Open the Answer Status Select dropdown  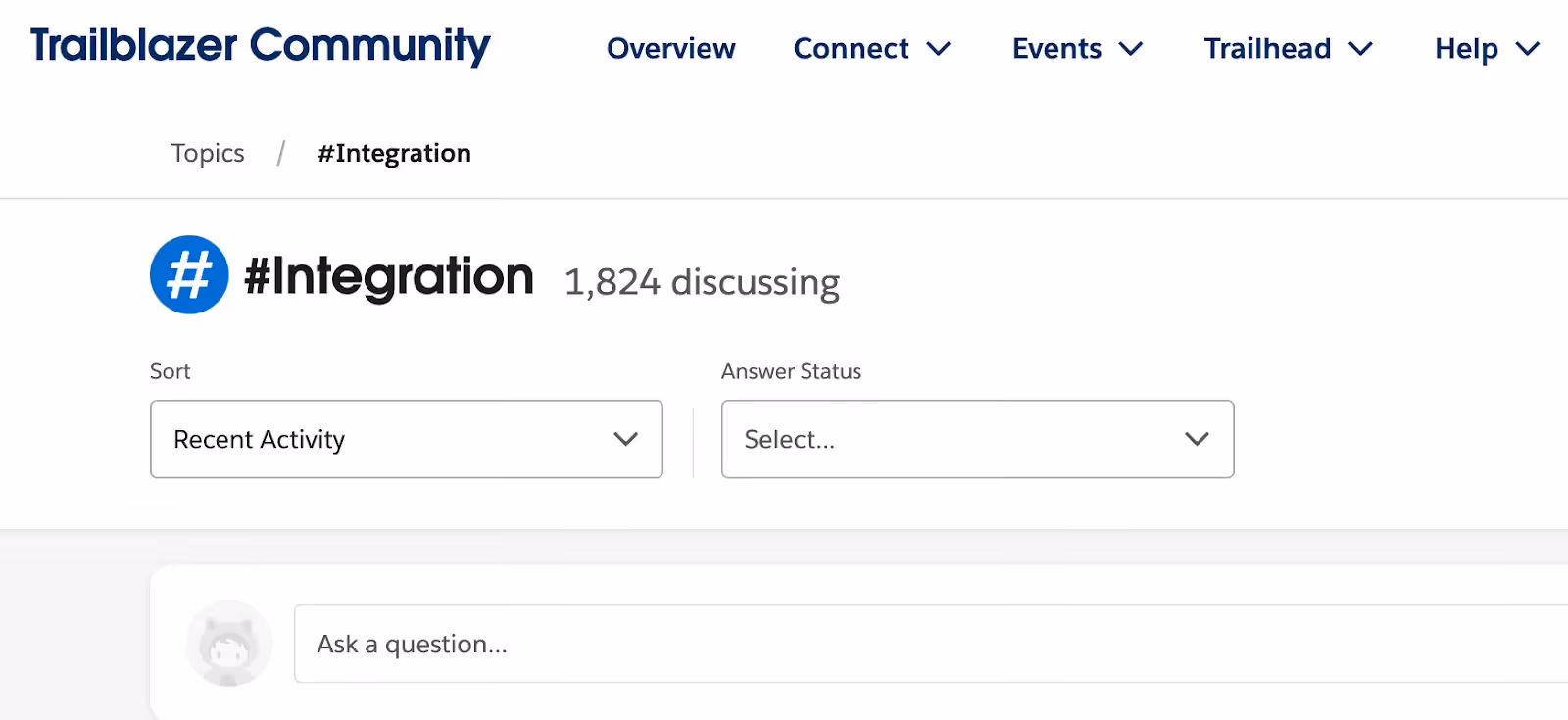point(977,439)
